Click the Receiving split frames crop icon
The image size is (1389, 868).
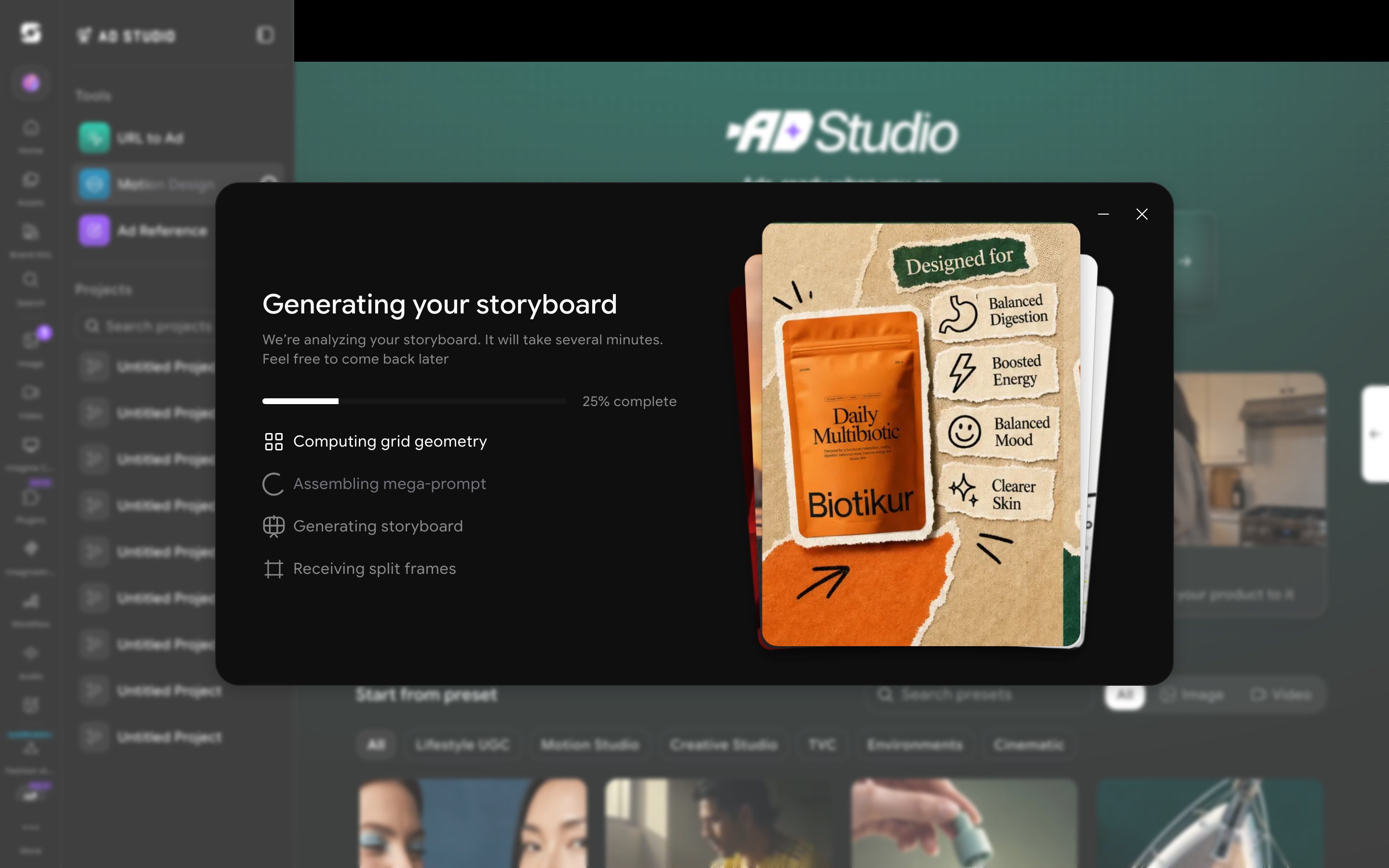(x=274, y=569)
